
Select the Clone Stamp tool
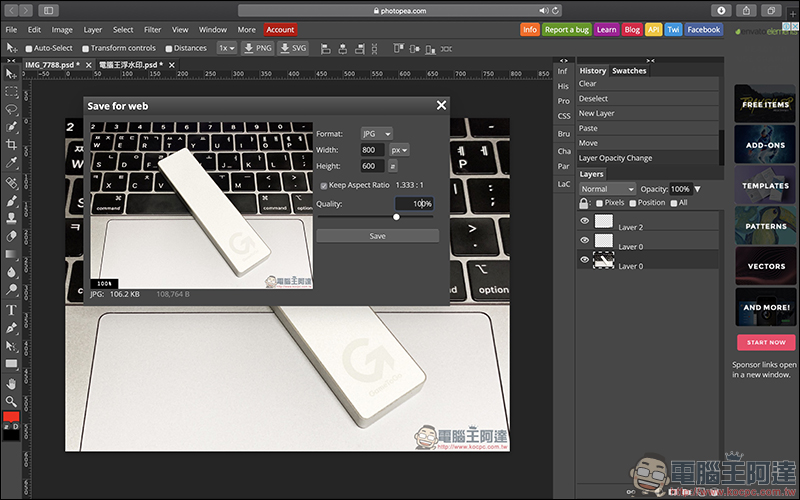tap(11, 218)
